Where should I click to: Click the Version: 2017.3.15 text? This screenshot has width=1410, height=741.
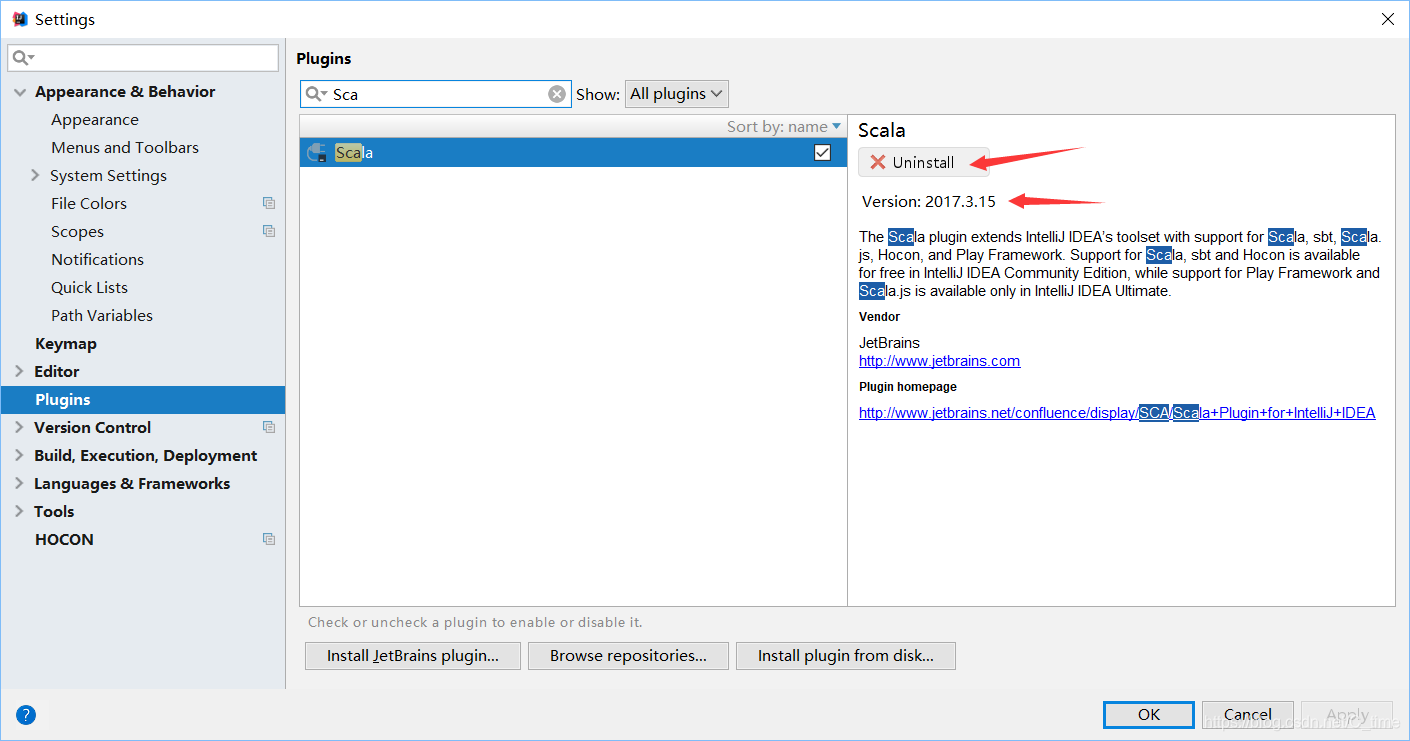point(929,201)
